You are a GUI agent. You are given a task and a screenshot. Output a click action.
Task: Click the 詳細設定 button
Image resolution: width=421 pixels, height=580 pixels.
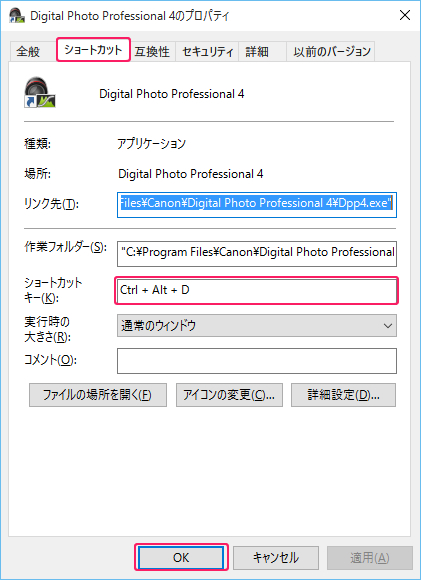coord(343,395)
